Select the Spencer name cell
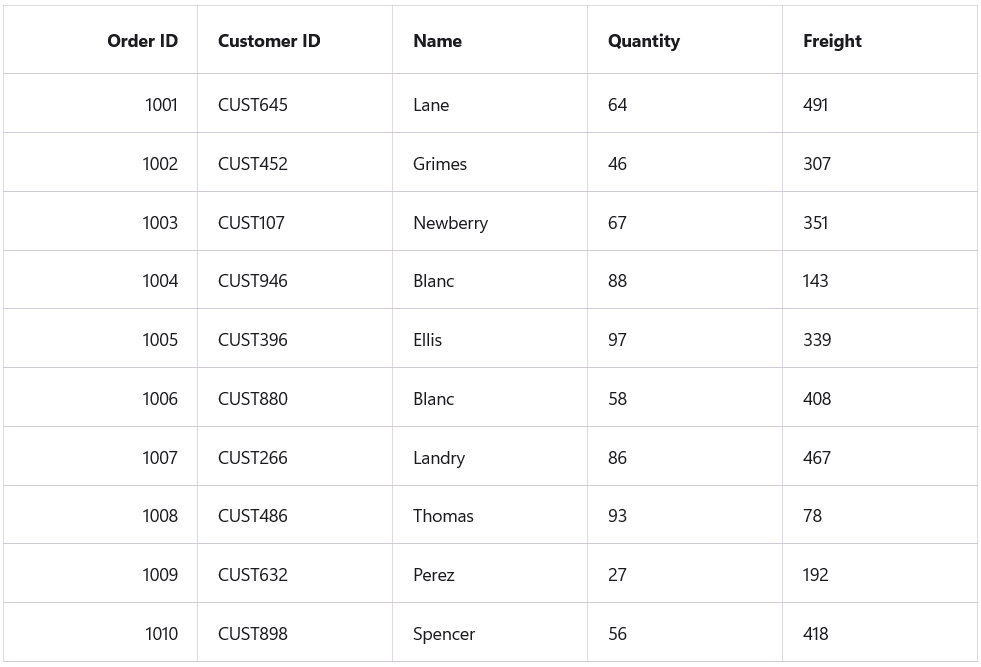Viewport: 981px width, 667px height. pos(443,634)
